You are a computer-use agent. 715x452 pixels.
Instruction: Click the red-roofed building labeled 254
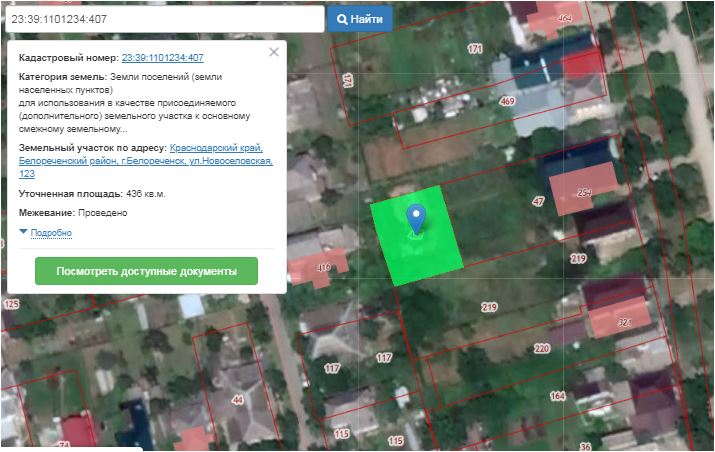pyautogui.click(x=584, y=193)
